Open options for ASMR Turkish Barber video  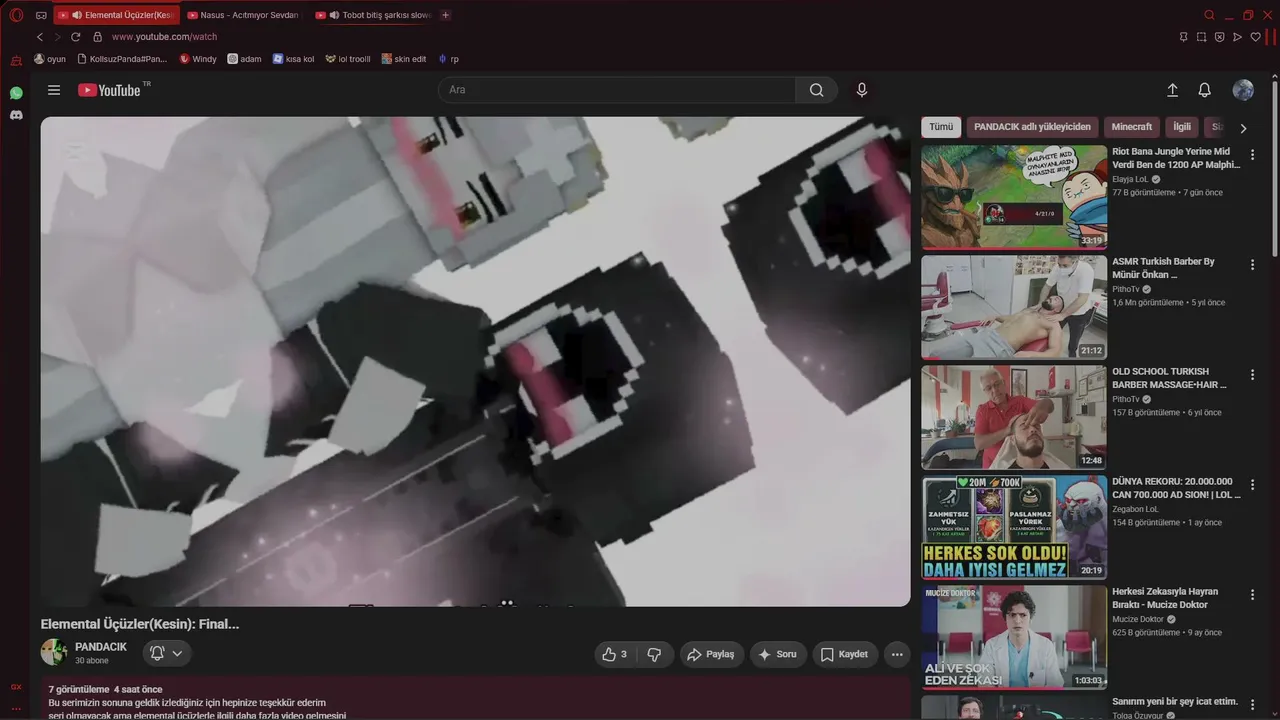[1252, 265]
